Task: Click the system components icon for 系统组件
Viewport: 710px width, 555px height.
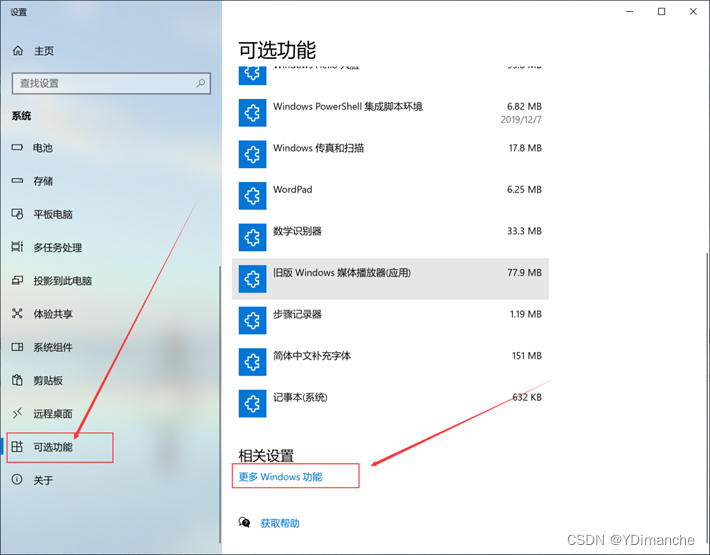Action: (17, 347)
